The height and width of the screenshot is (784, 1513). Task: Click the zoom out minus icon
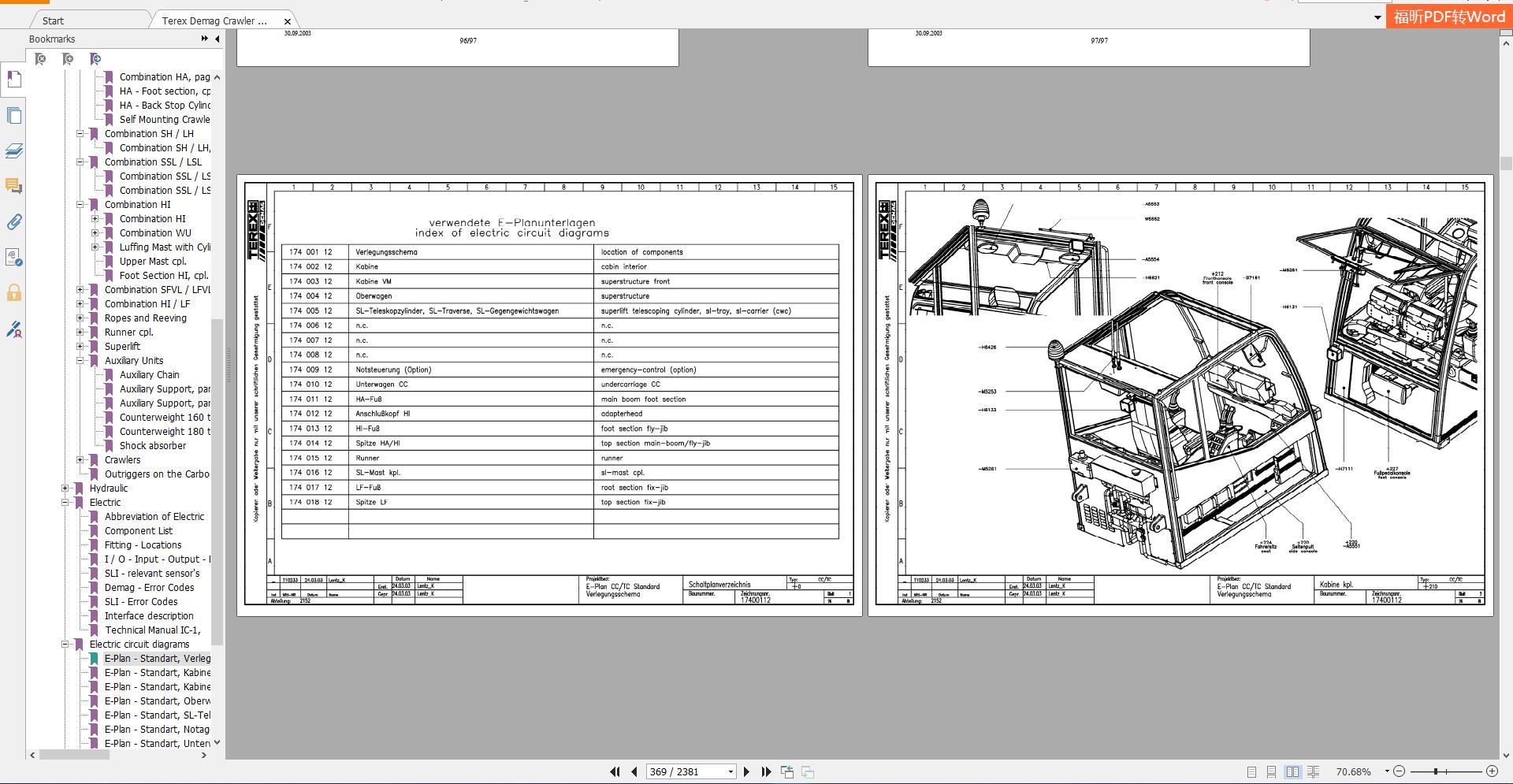[1399, 772]
